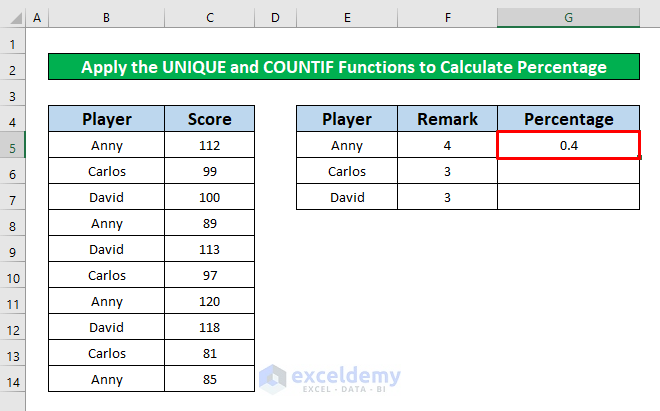Select the Score header cell
This screenshot has height=411, width=660.
(210, 119)
